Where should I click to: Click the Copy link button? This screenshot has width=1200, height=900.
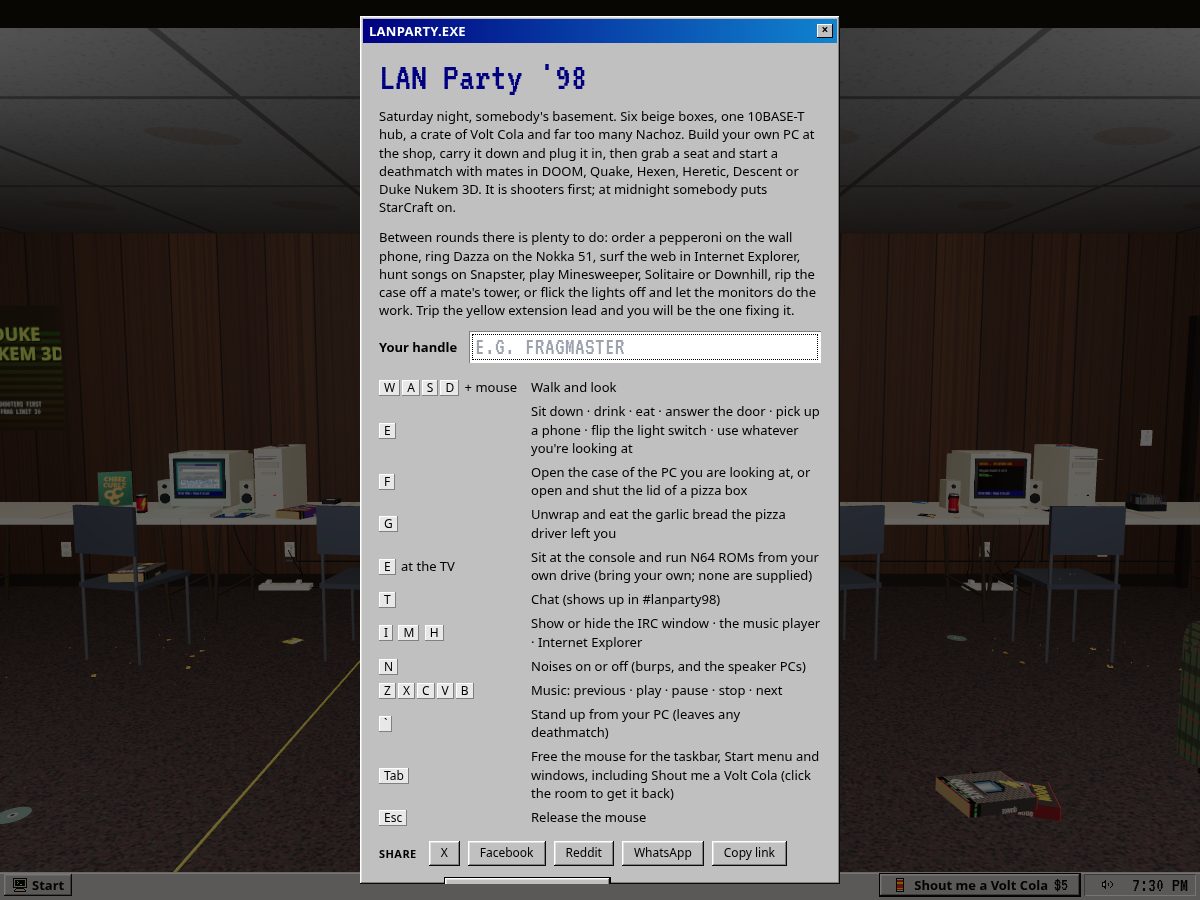tap(749, 853)
